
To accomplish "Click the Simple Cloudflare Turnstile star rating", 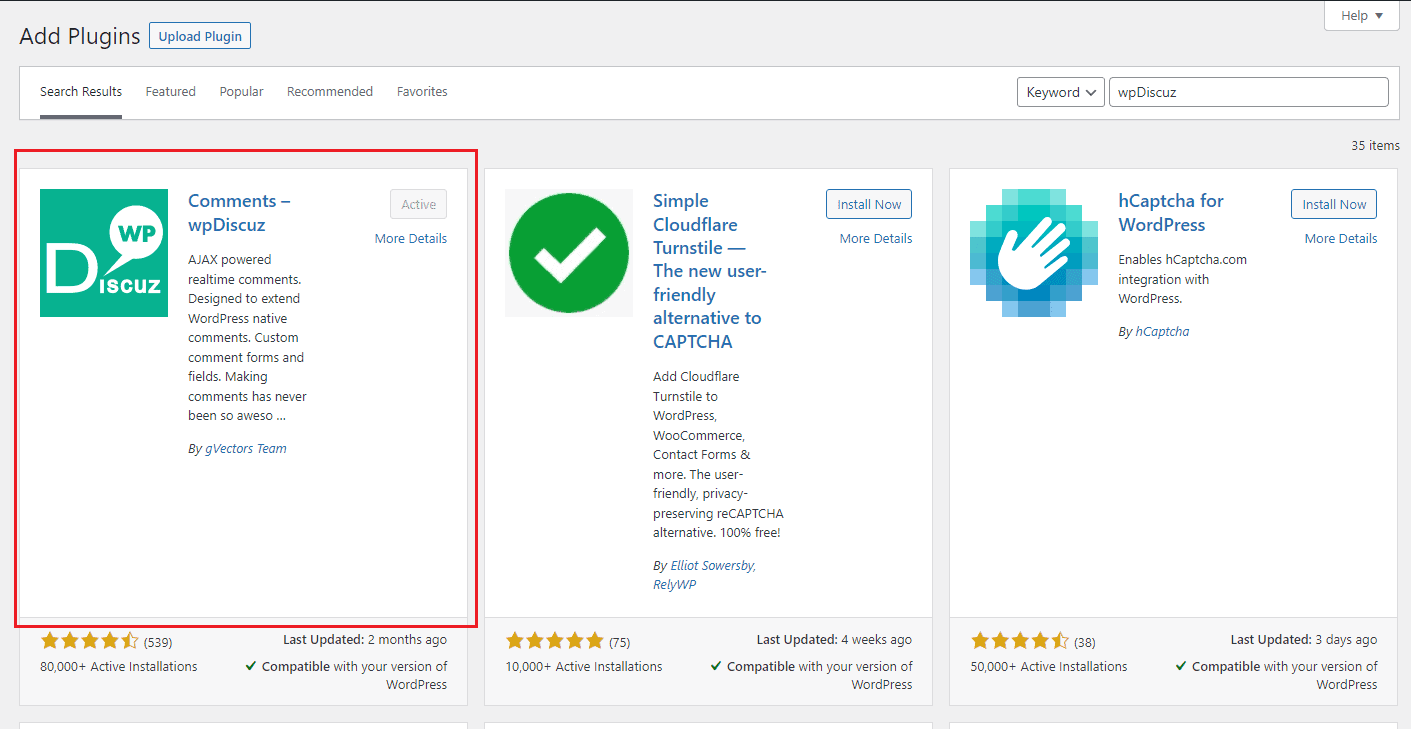I will 555,641.
